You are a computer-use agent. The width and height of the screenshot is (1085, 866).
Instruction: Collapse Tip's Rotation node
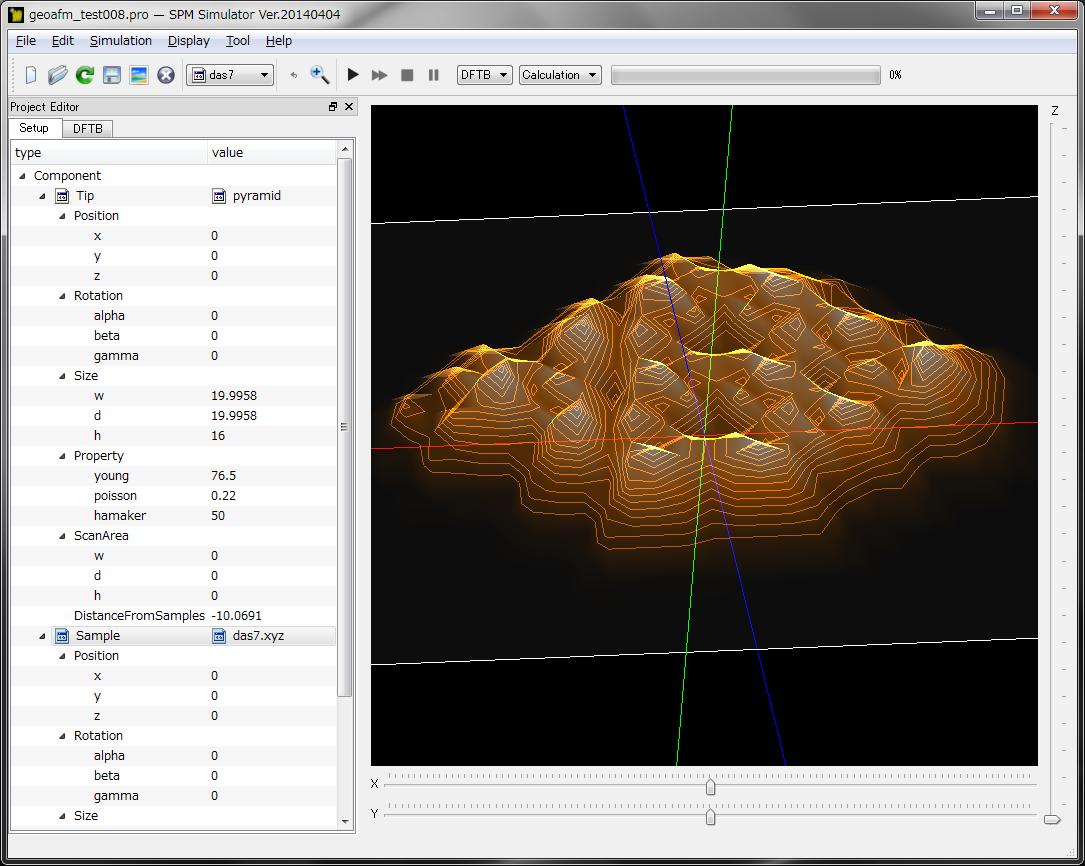click(x=62, y=295)
